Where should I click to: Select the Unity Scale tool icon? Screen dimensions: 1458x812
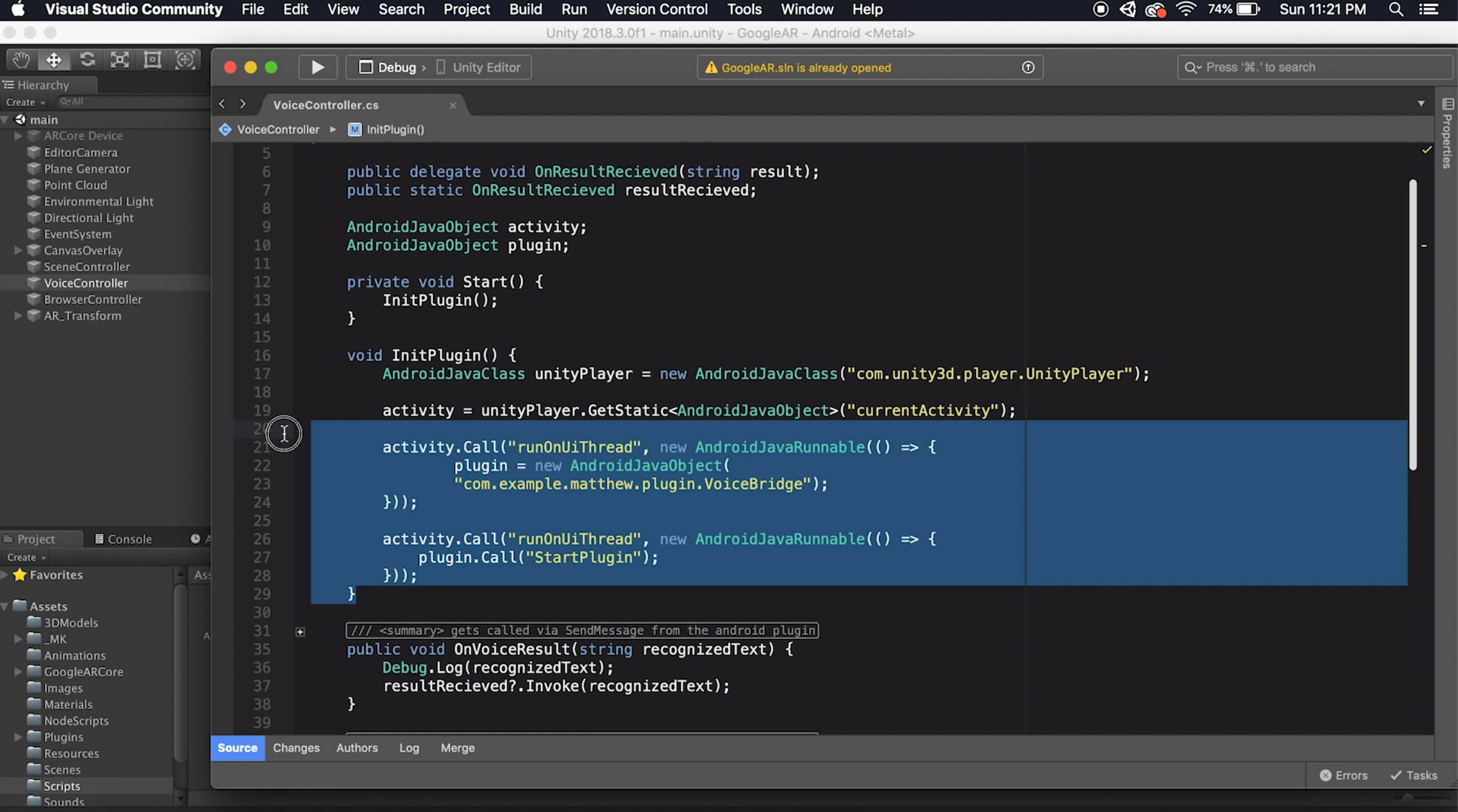(120, 60)
